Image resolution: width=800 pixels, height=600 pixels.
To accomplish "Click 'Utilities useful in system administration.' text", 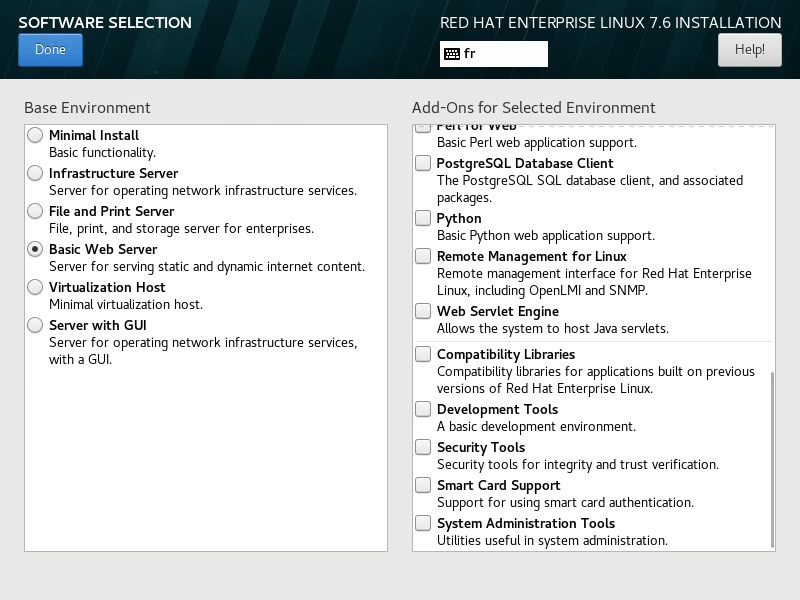I will click(x=552, y=541).
